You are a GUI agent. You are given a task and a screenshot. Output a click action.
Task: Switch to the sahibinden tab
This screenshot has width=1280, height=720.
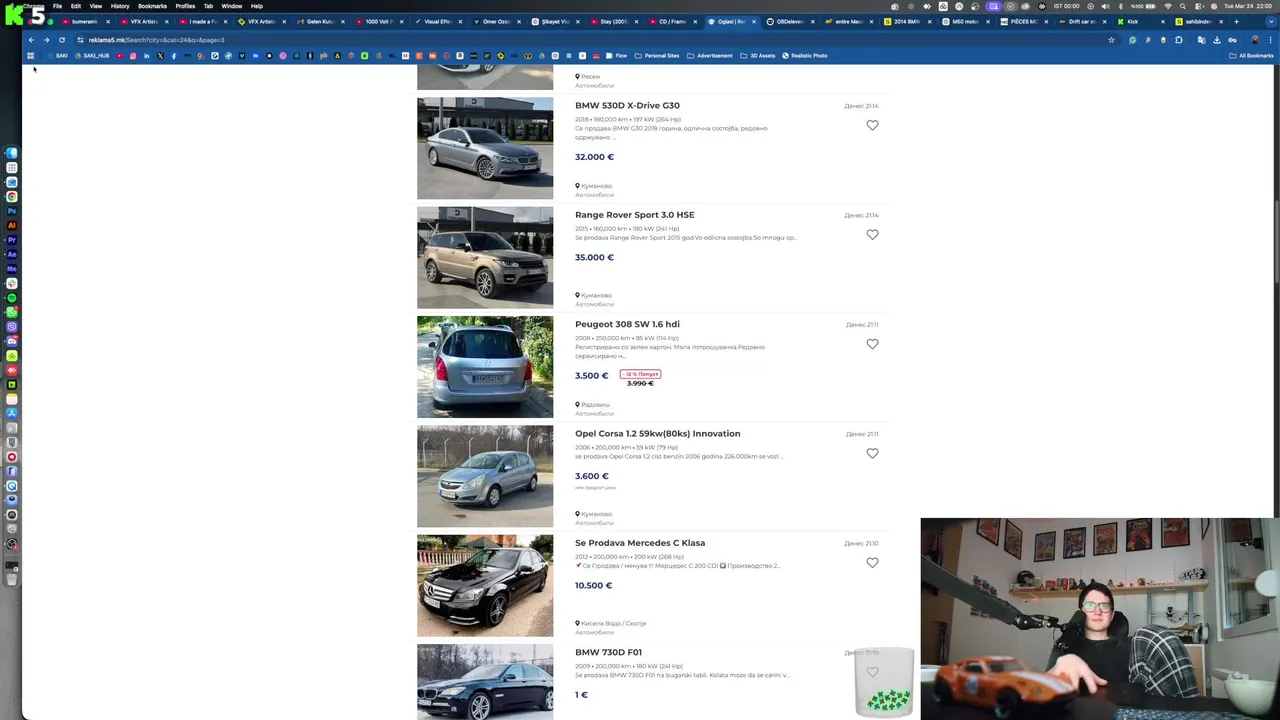pos(1201,21)
